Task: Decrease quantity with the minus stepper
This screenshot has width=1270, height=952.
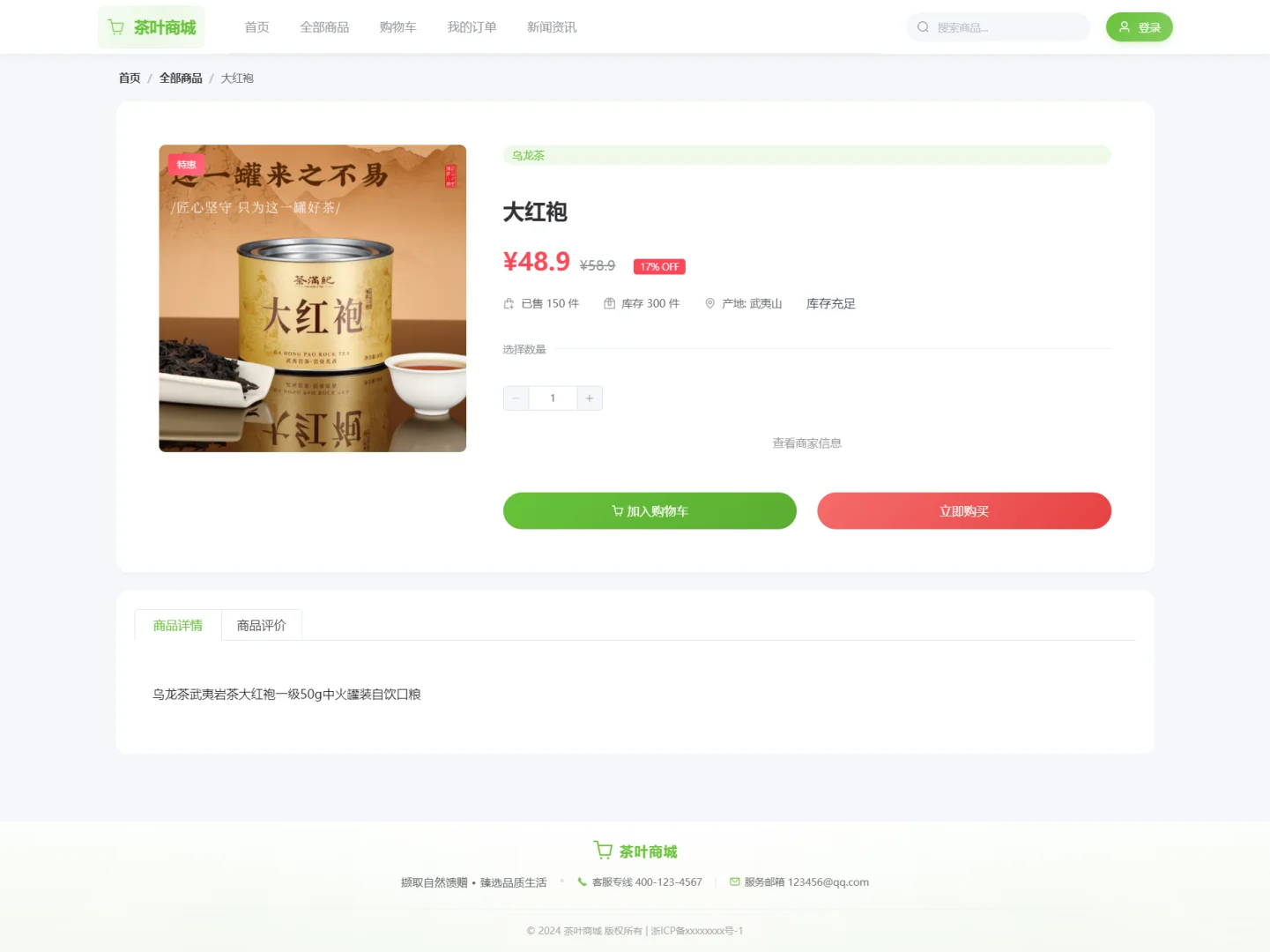Action: [x=516, y=398]
